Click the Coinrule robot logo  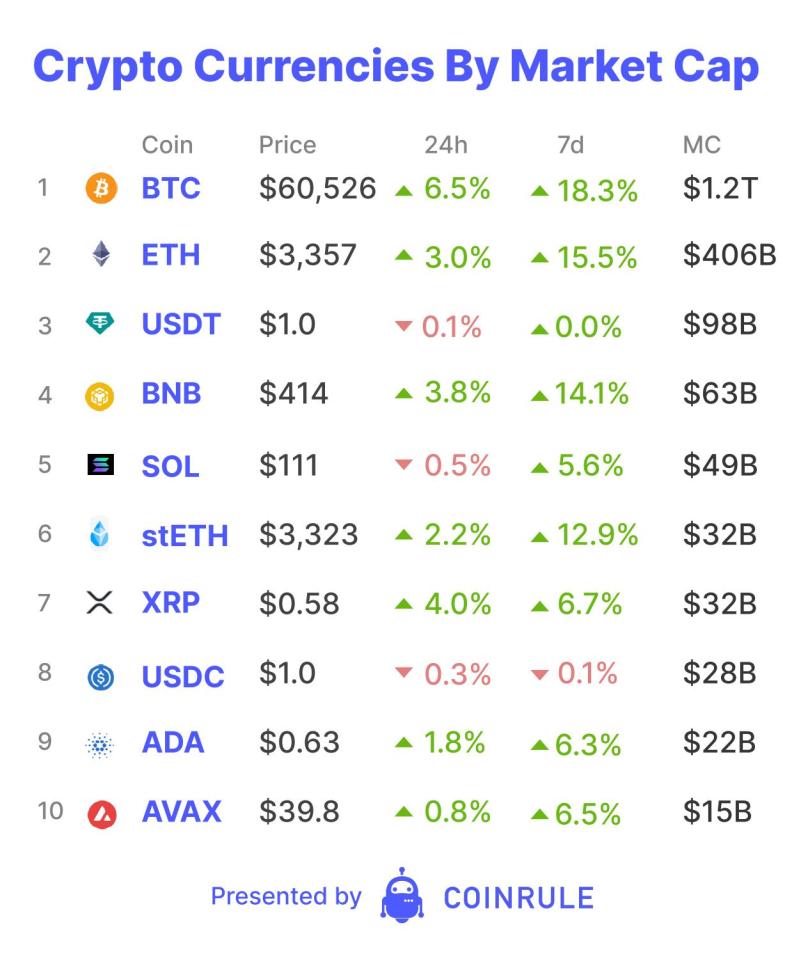402,895
